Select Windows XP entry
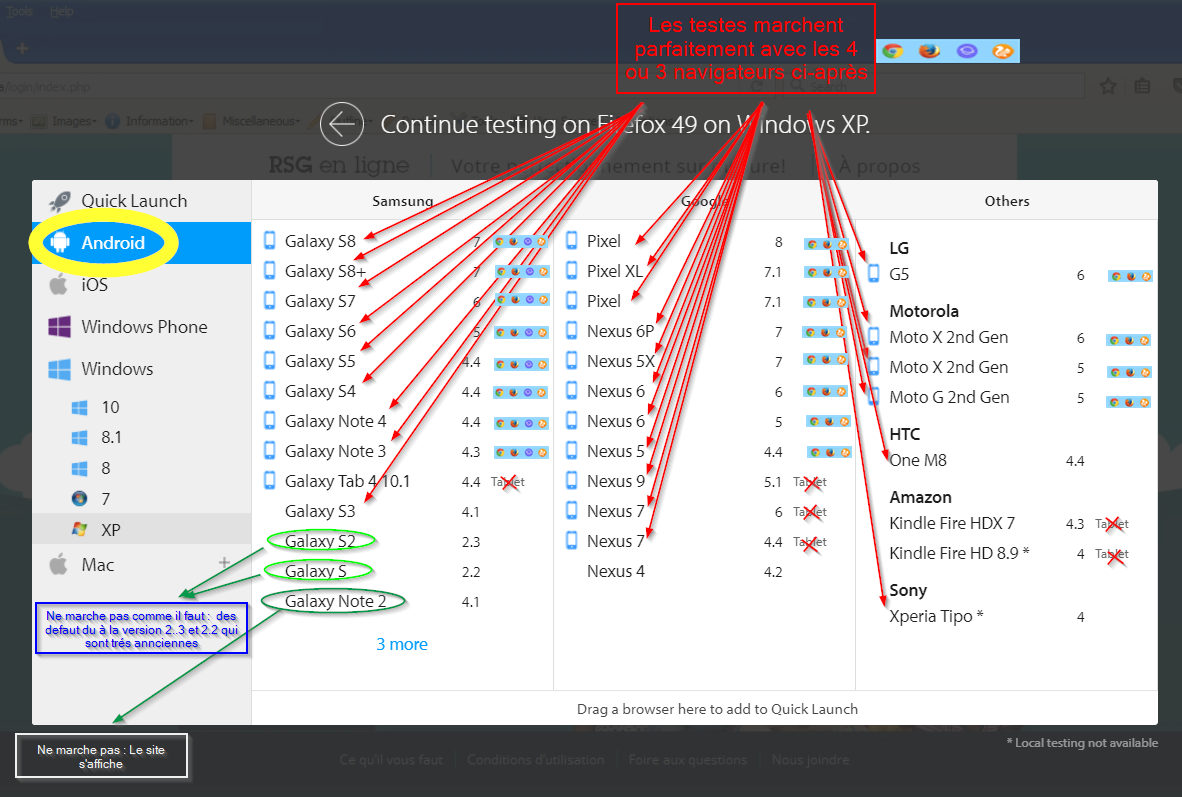 pos(110,529)
